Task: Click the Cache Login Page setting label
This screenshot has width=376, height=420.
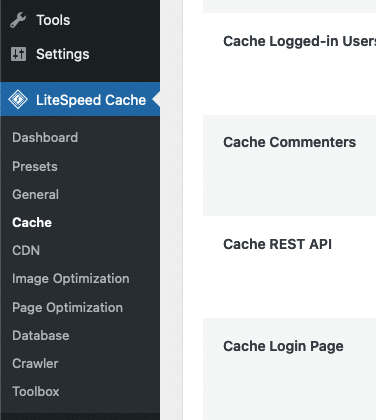Action: coord(283,346)
